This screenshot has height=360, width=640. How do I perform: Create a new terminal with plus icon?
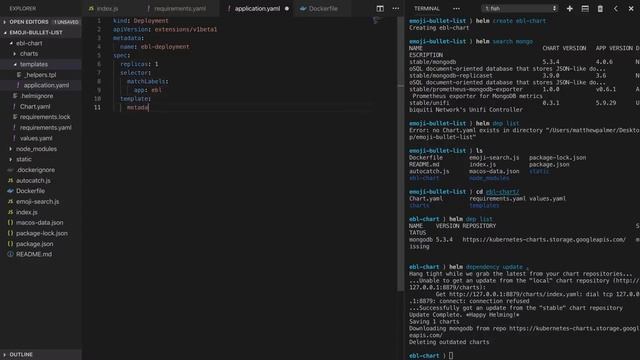click(x=569, y=9)
